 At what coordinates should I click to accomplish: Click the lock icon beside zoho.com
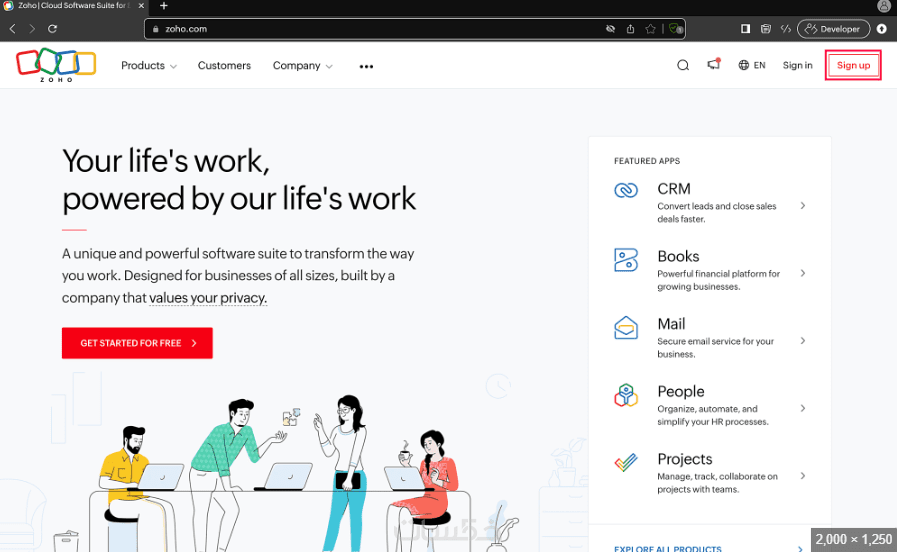pos(155,29)
